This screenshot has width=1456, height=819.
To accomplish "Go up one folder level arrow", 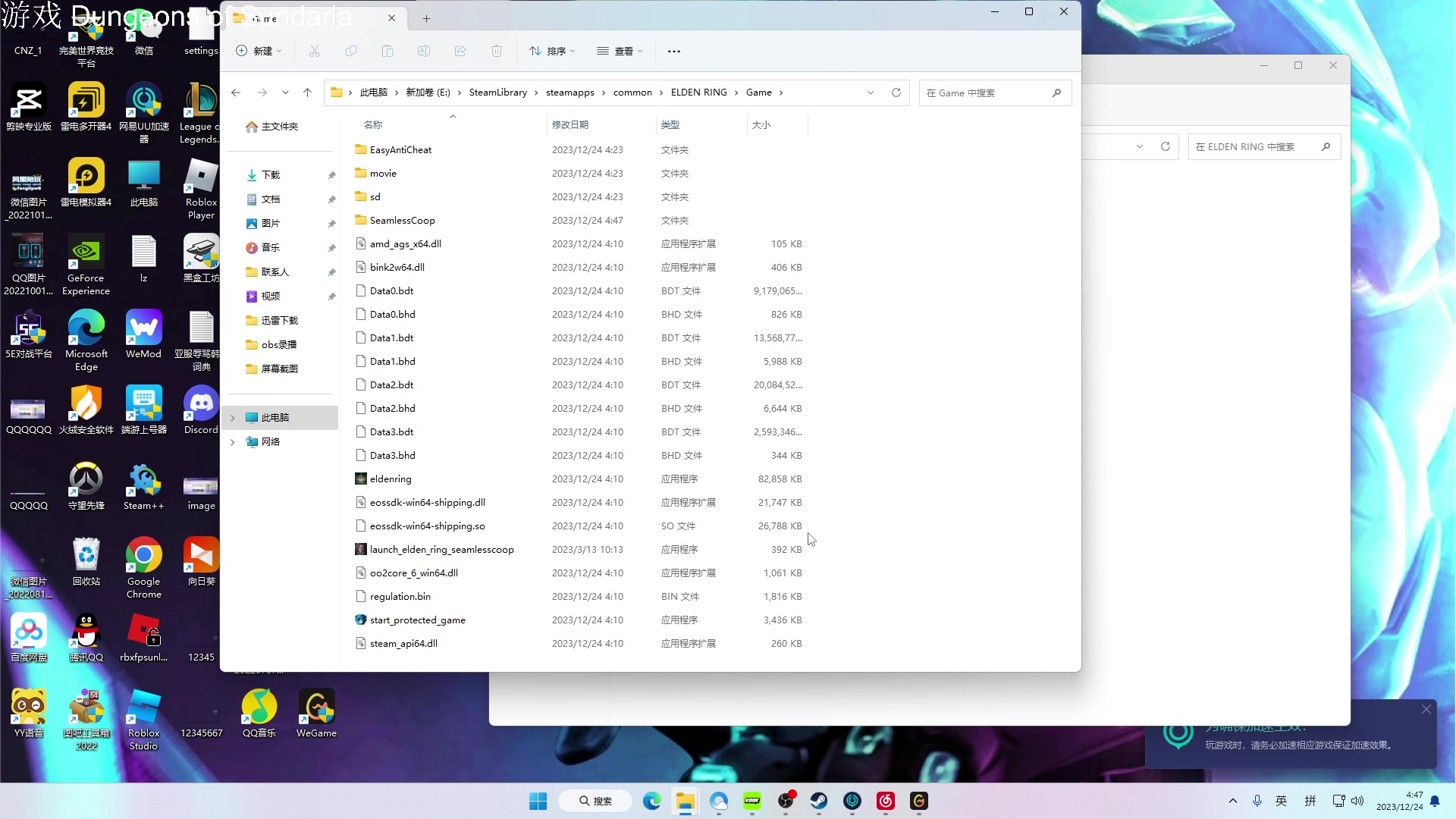I will (307, 93).
